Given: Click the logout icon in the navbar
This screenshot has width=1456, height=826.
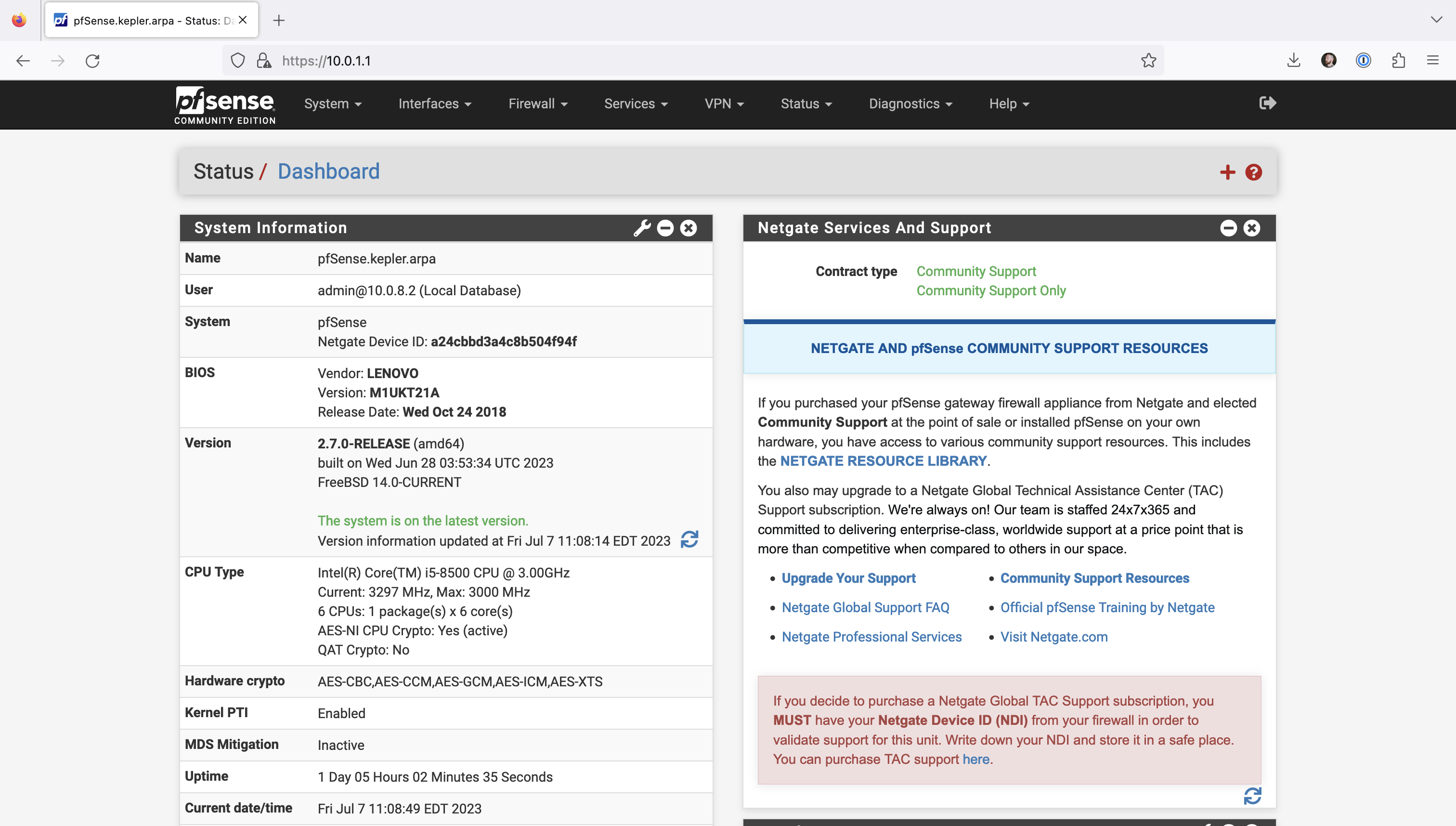Looking at the screenshot, I should (x=1267, y=103).
